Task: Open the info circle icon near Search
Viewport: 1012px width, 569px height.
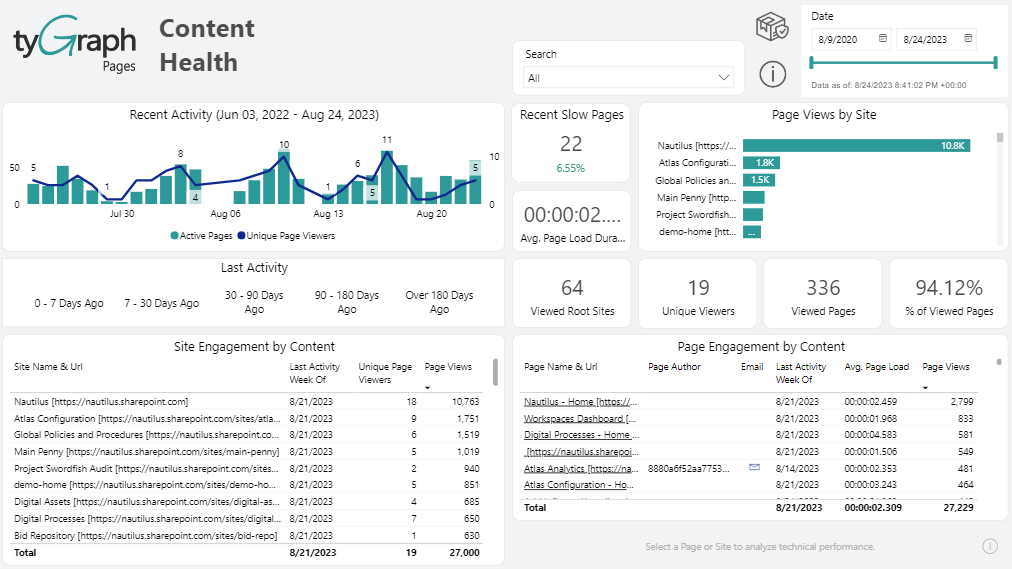Action: click(x=772, y=74)
